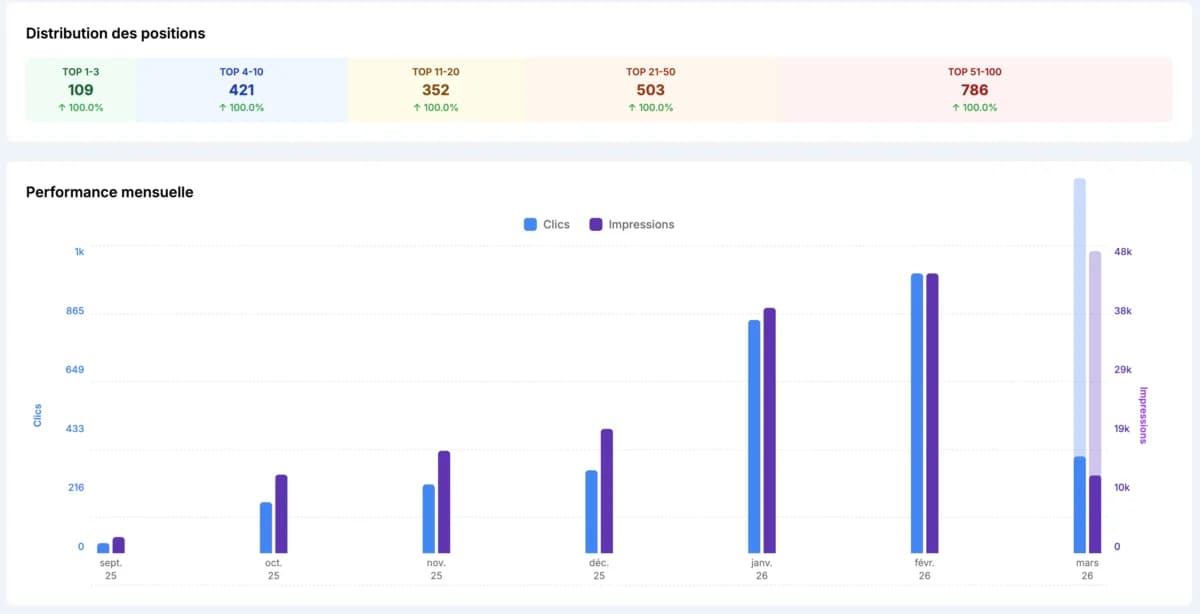This screenshot has width=1200, height=614.
Task: Select the TOP 1-3 stat card
Action: pos(80,89)
